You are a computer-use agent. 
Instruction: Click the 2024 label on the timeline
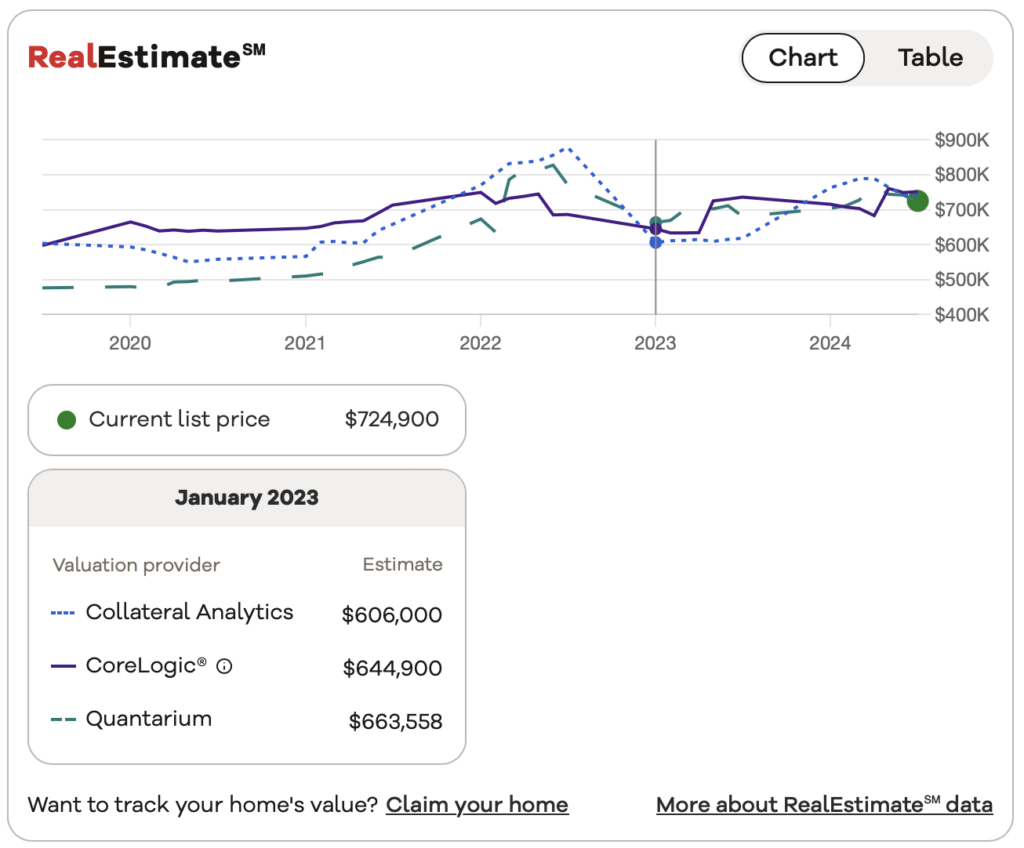click(830, 343)
